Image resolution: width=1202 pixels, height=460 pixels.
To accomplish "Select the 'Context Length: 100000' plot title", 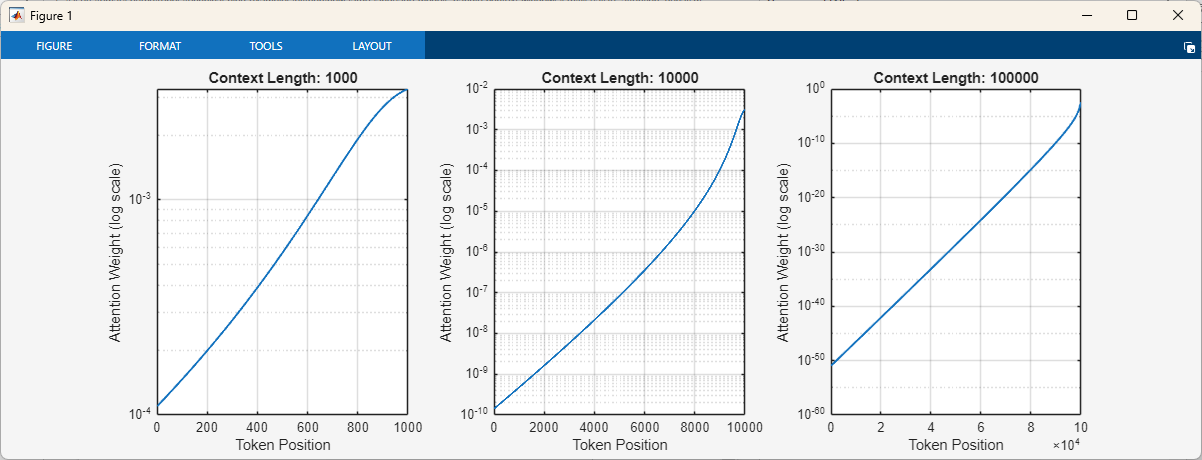I will [955, 78].
